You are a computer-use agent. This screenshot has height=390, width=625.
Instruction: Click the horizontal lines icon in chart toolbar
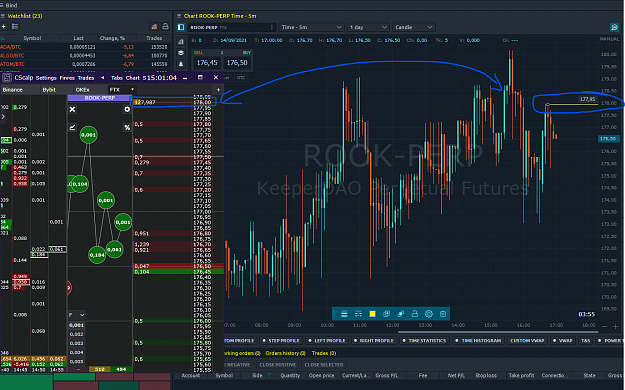point(344,314)
